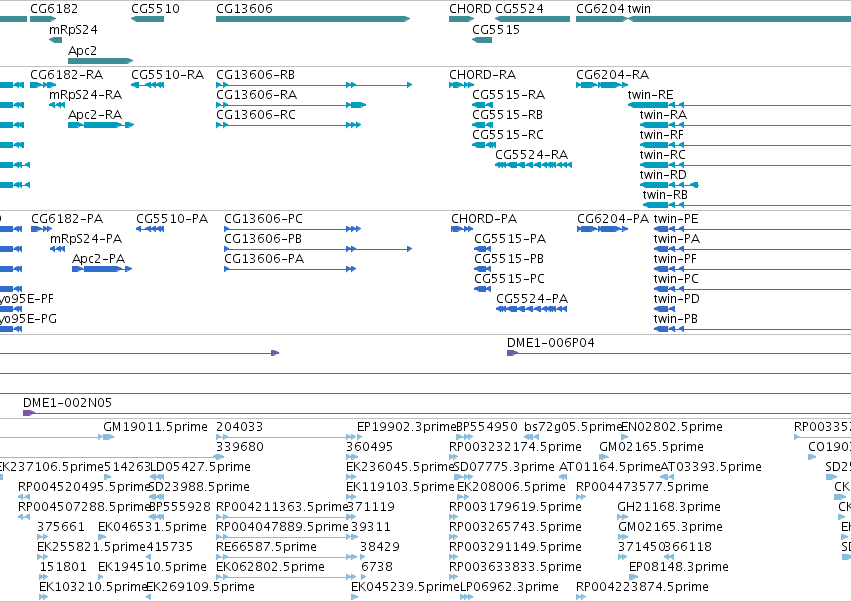The height and width of the screenshot is (602, 851).
Task: Click EST RE66587.5prime
Action: 266,547
